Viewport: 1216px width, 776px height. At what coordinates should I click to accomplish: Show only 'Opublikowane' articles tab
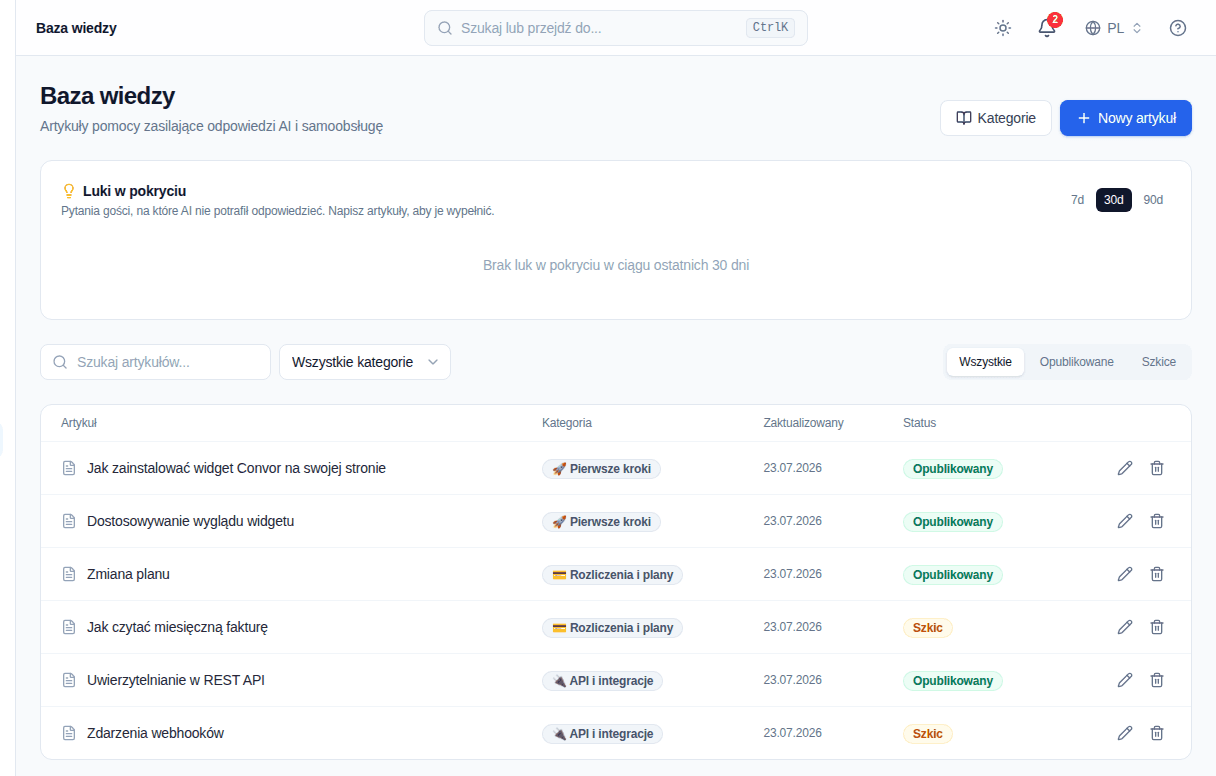point(1076,362)
